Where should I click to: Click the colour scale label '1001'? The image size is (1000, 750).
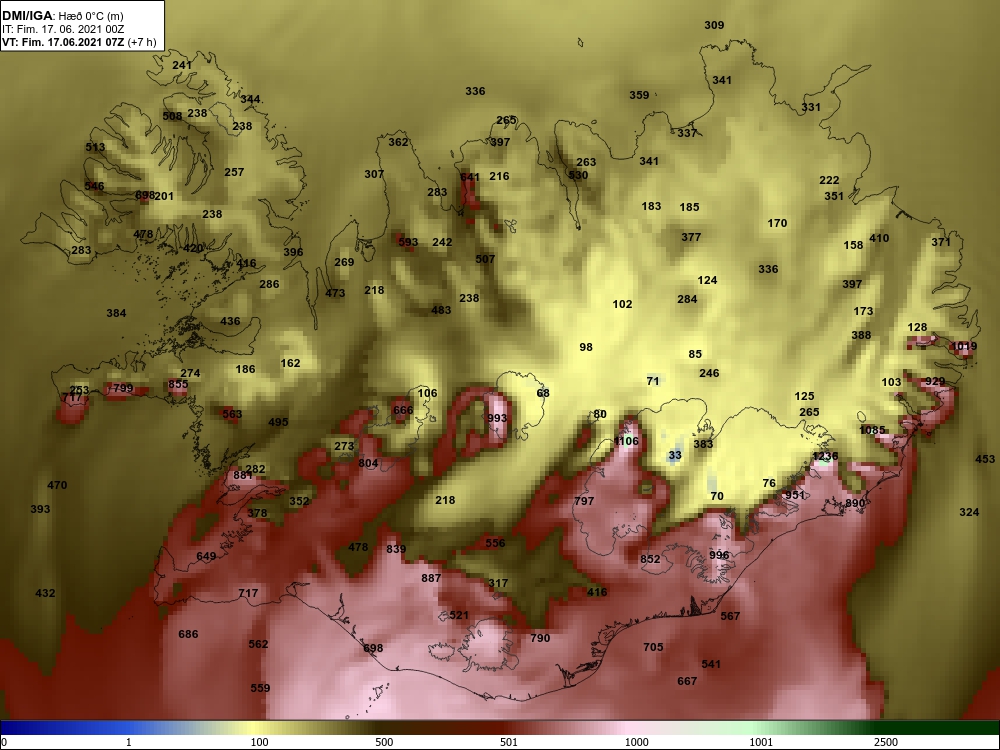point(761,742)
